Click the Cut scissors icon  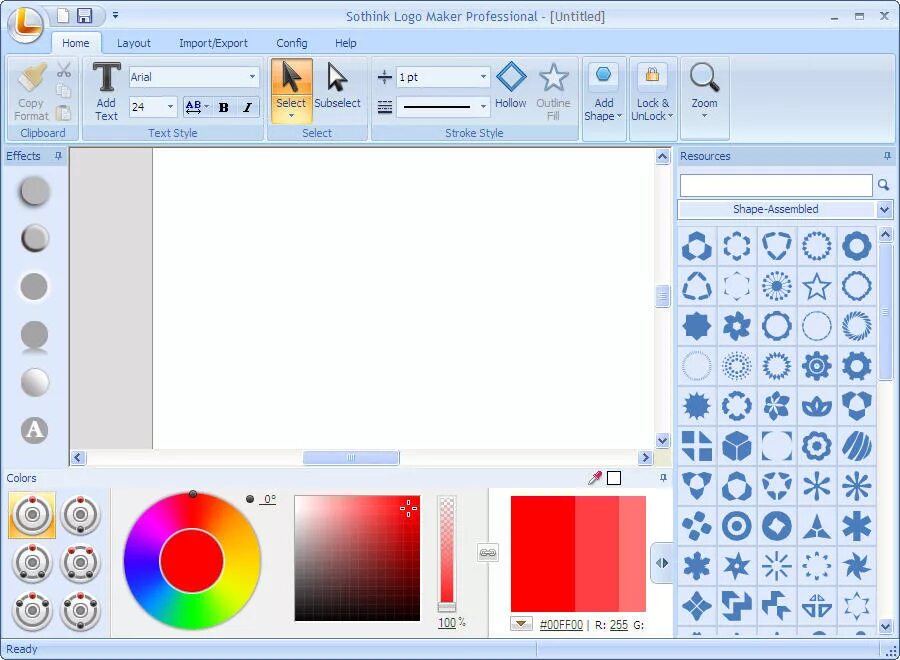coord(64,70)
